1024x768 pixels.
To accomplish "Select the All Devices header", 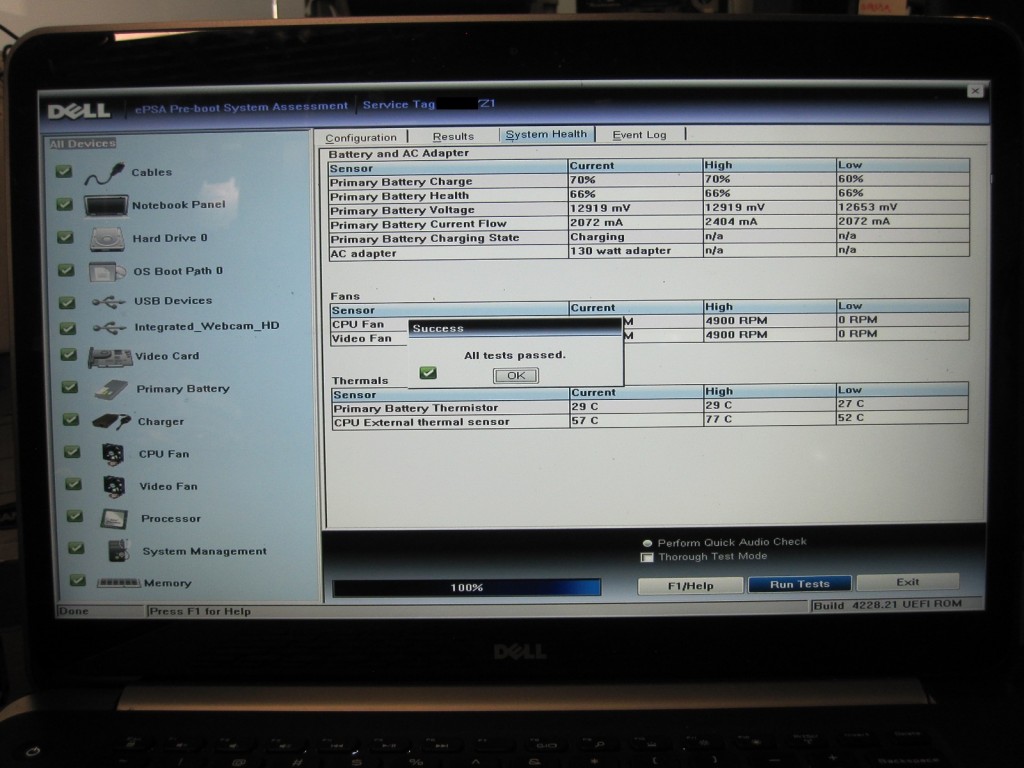I will pos(82,144).
